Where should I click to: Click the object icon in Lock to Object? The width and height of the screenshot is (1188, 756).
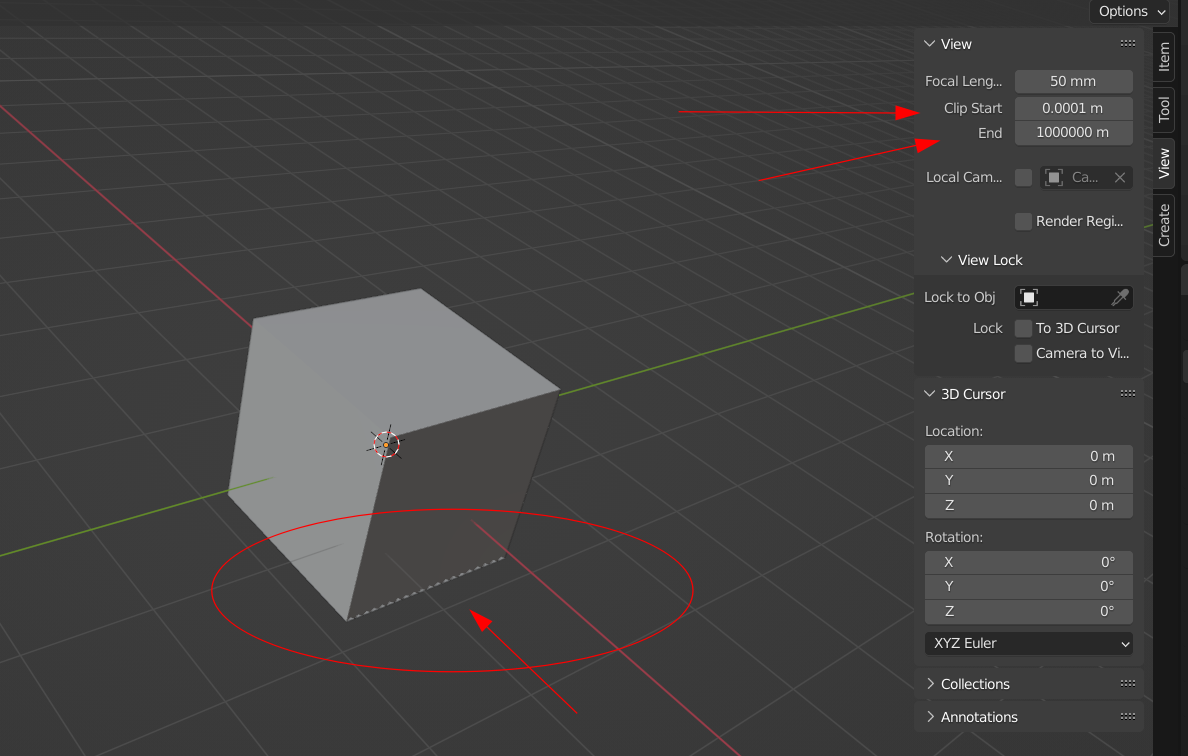[x=1029, y=297]
